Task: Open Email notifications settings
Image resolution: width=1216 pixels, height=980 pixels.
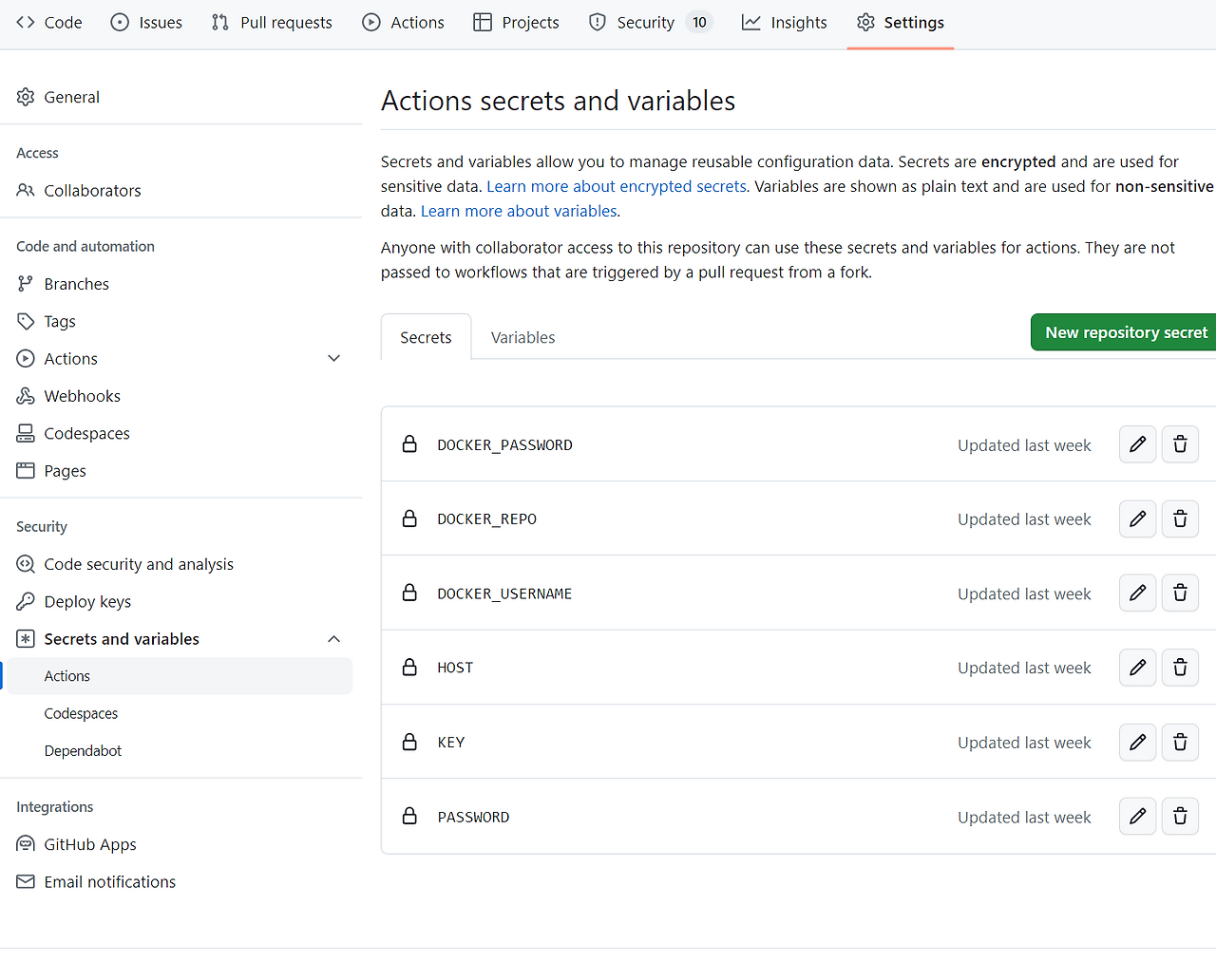Action: pos(109,882)
